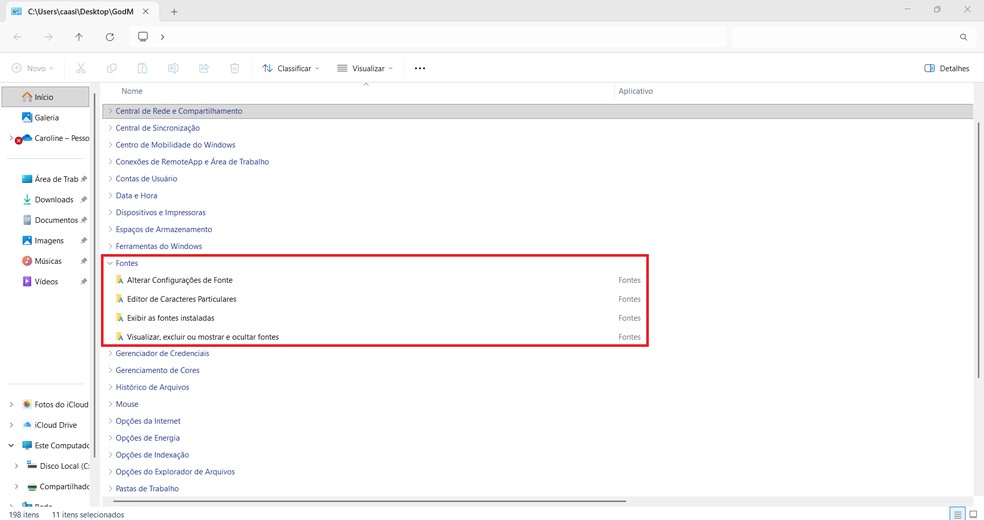The width and height of the screenshot is (984, 520).
Task: Click Histórico de Arquivos group
Action: (152, 387)
